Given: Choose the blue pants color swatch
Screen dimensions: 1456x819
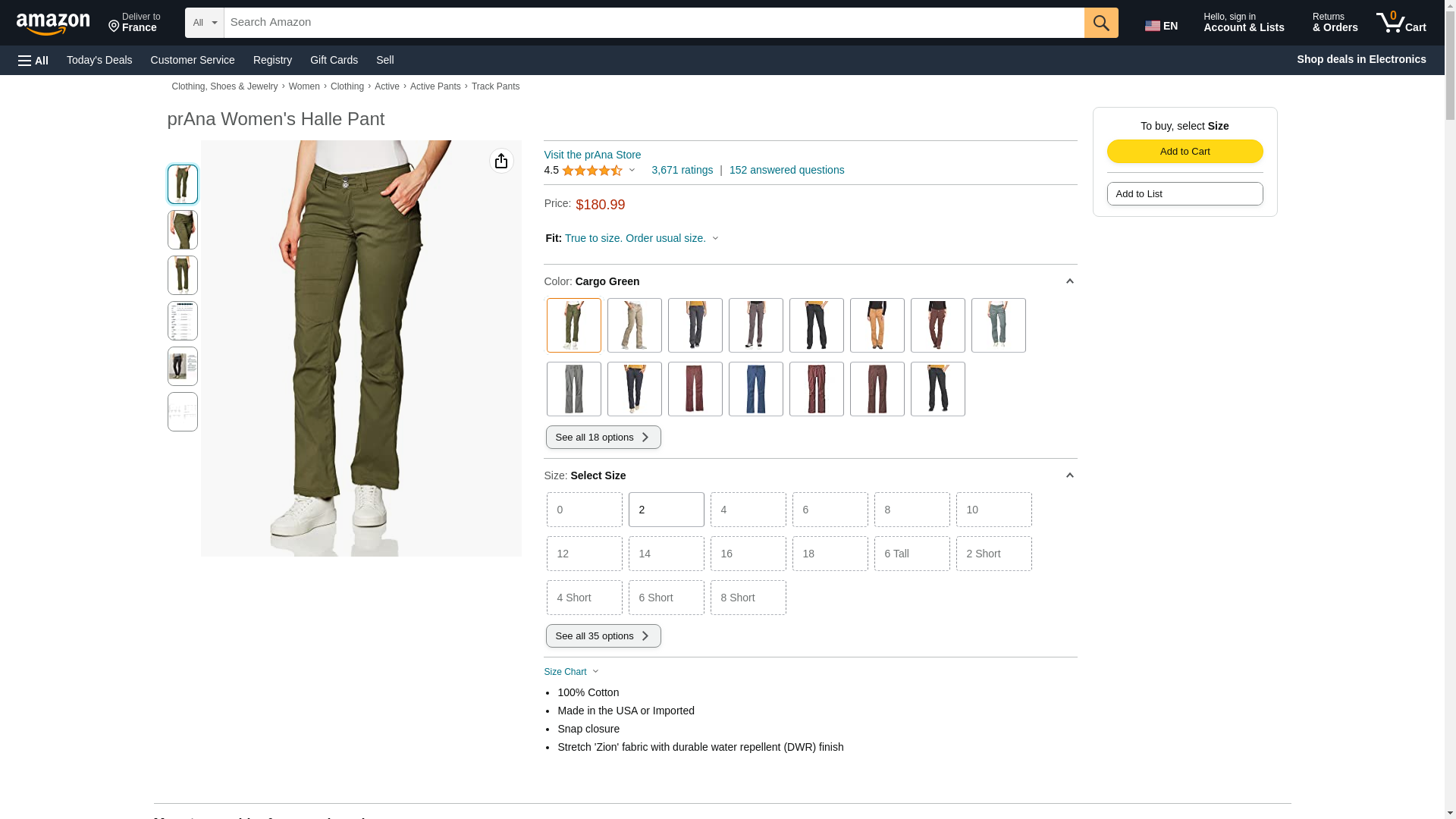Looking at the screenshot, I should pos(755,389).
